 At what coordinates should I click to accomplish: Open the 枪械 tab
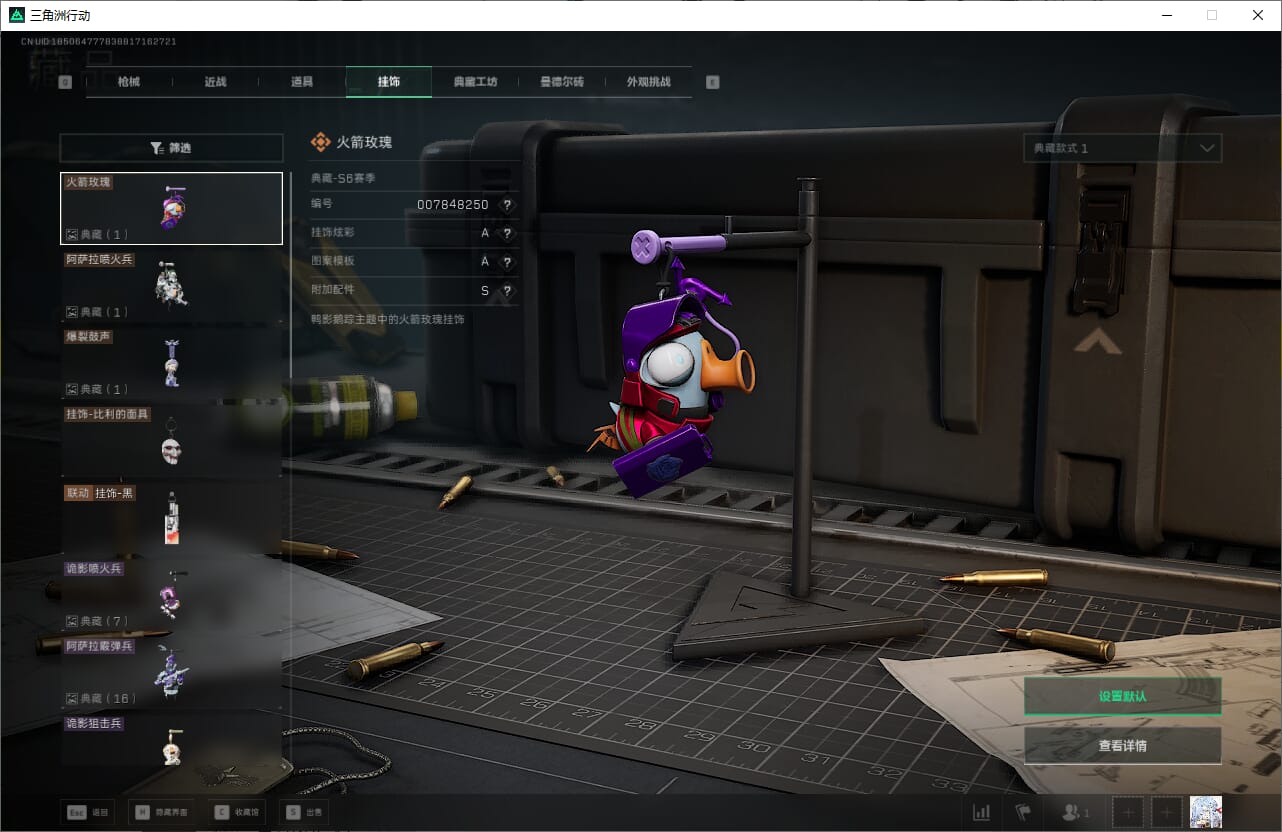click(x=129, y=82)
